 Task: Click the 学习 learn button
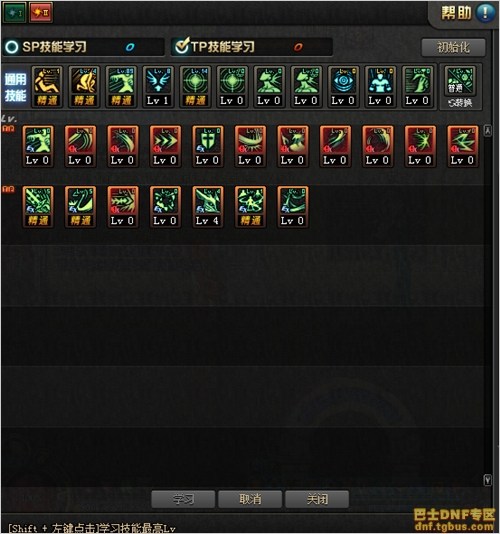click(183, 499)
